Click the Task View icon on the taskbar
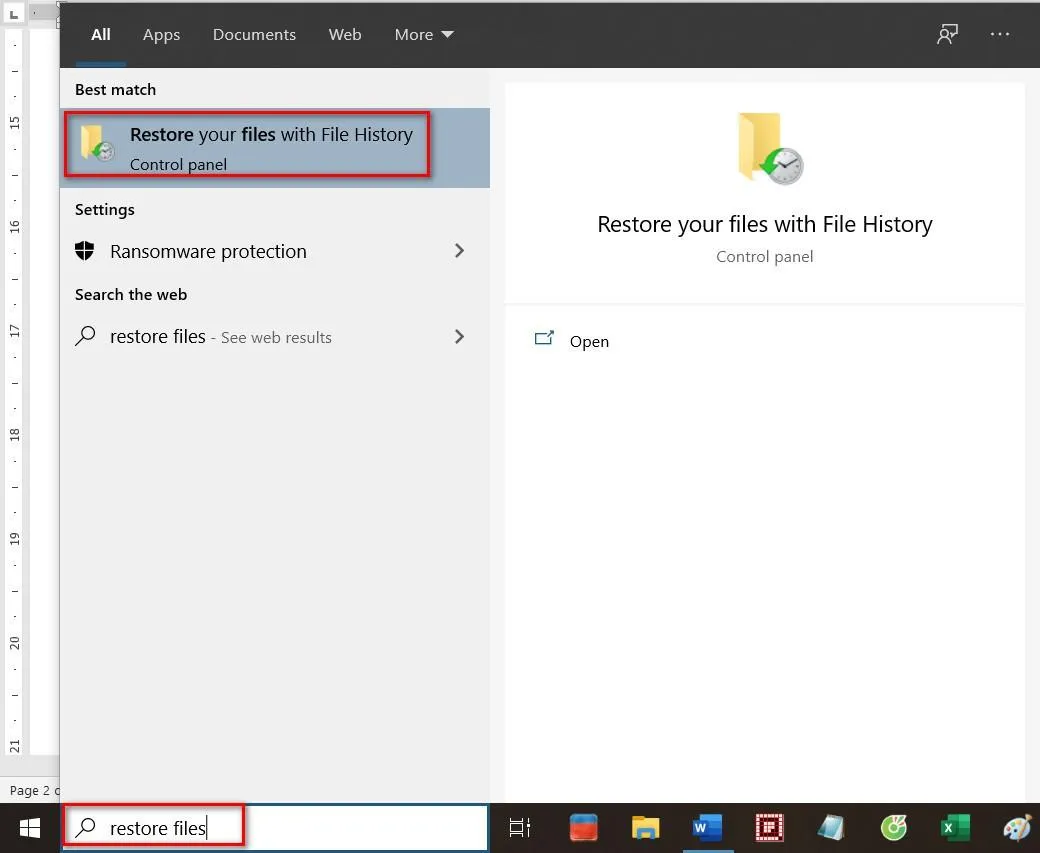Viewport: 1040px width, 853px height. 520,828
